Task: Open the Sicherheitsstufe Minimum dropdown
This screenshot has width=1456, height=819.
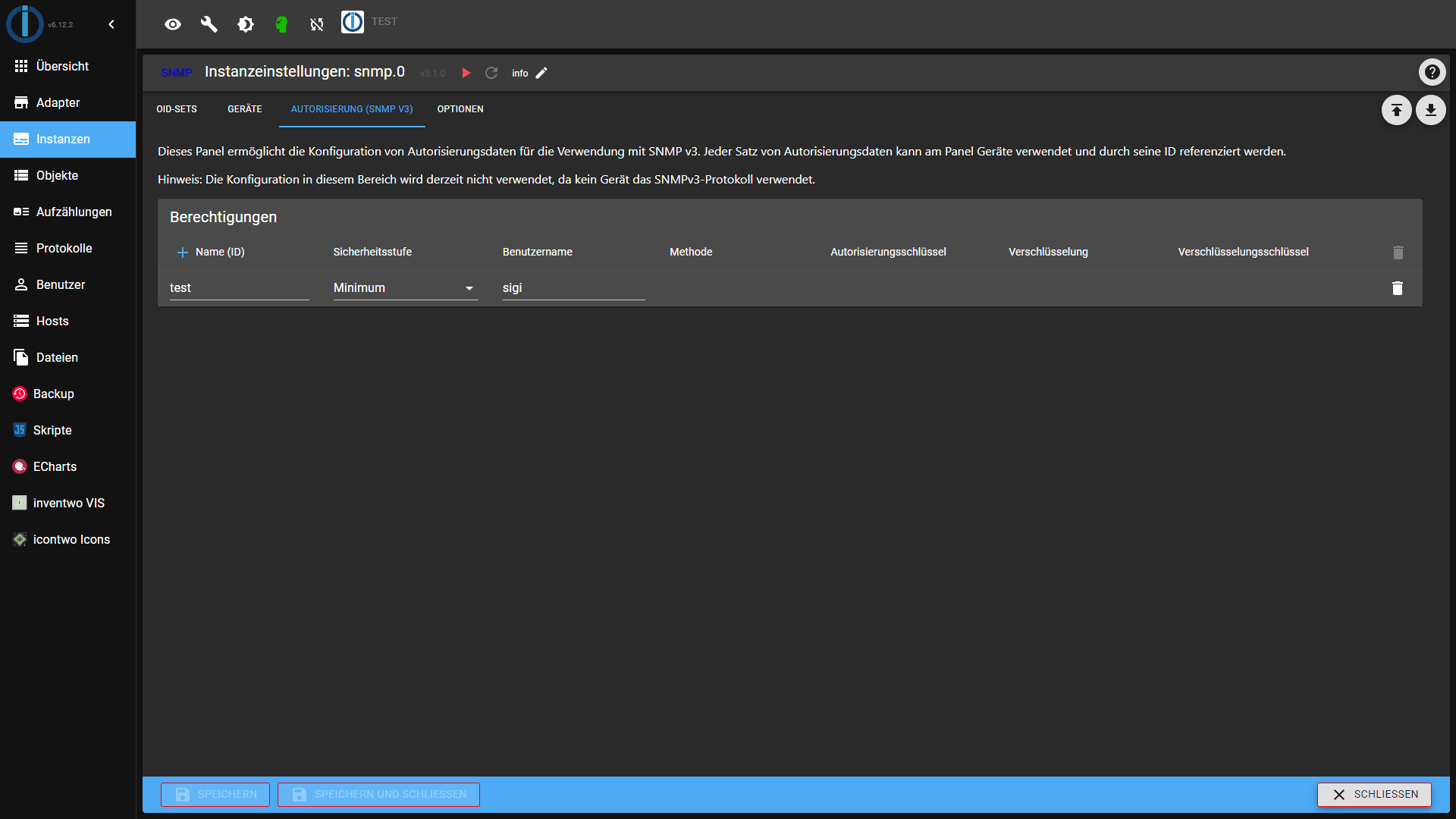Action: coord(406,288)
